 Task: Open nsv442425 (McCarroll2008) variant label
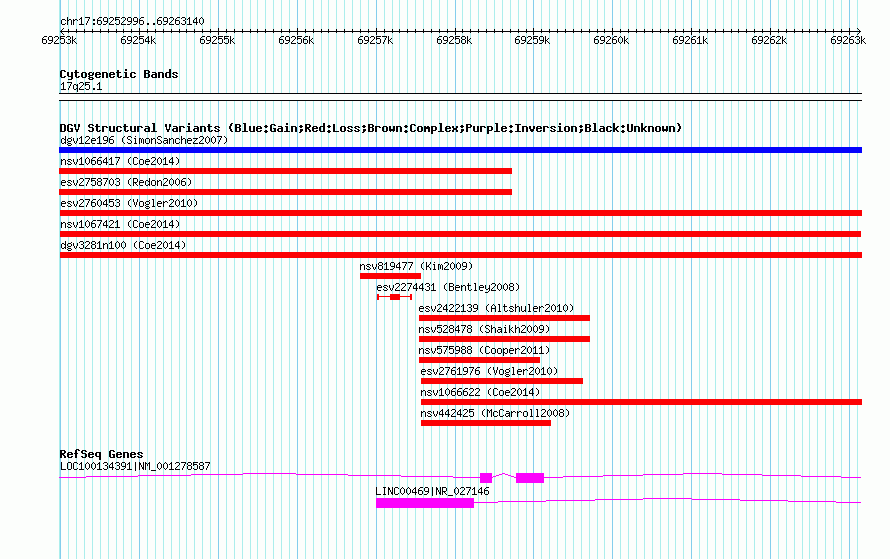pos(495,413)
